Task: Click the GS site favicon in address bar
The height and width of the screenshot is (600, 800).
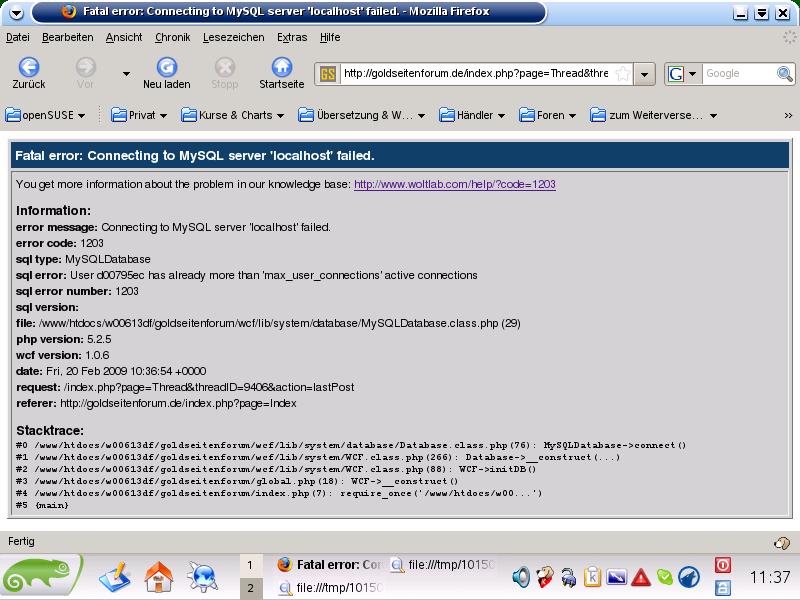Action: pos(328,74)
